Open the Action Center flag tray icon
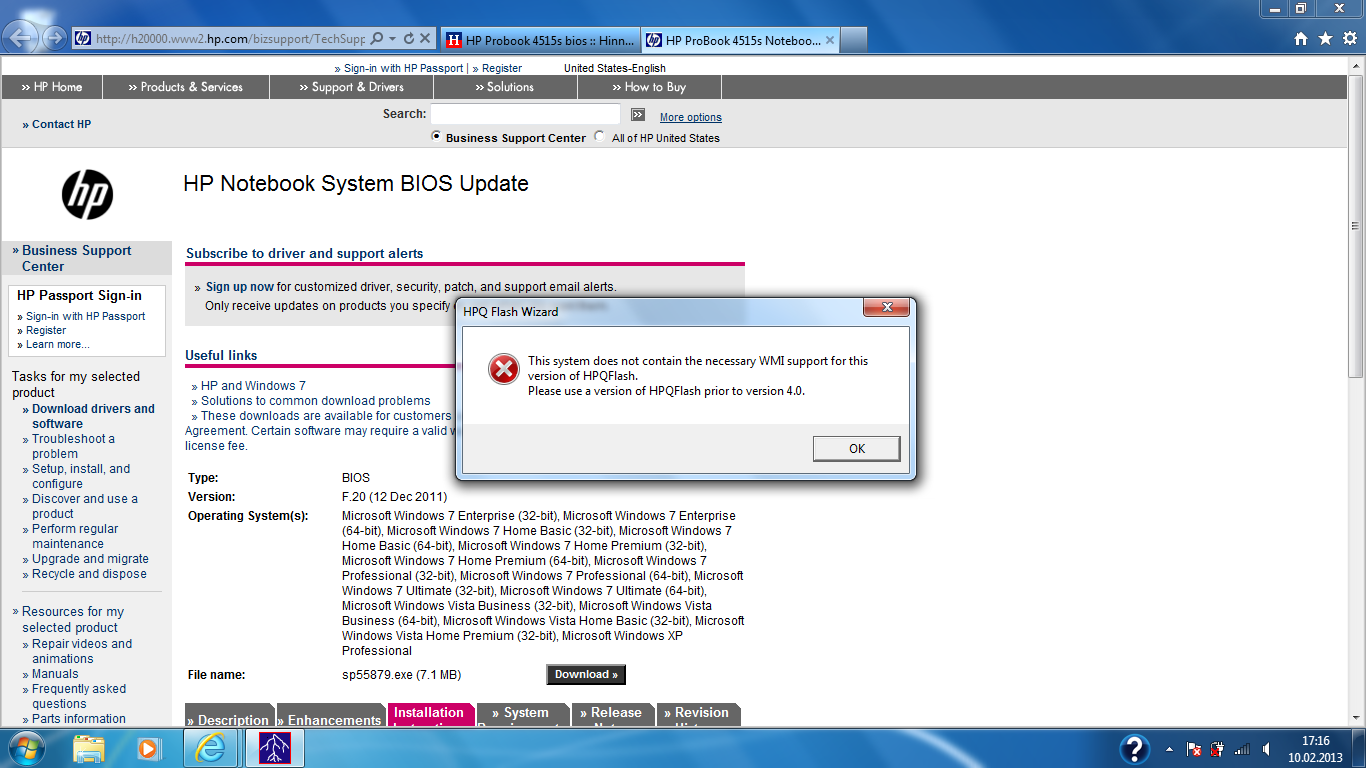The image size is (1366, 768). 1193,749
